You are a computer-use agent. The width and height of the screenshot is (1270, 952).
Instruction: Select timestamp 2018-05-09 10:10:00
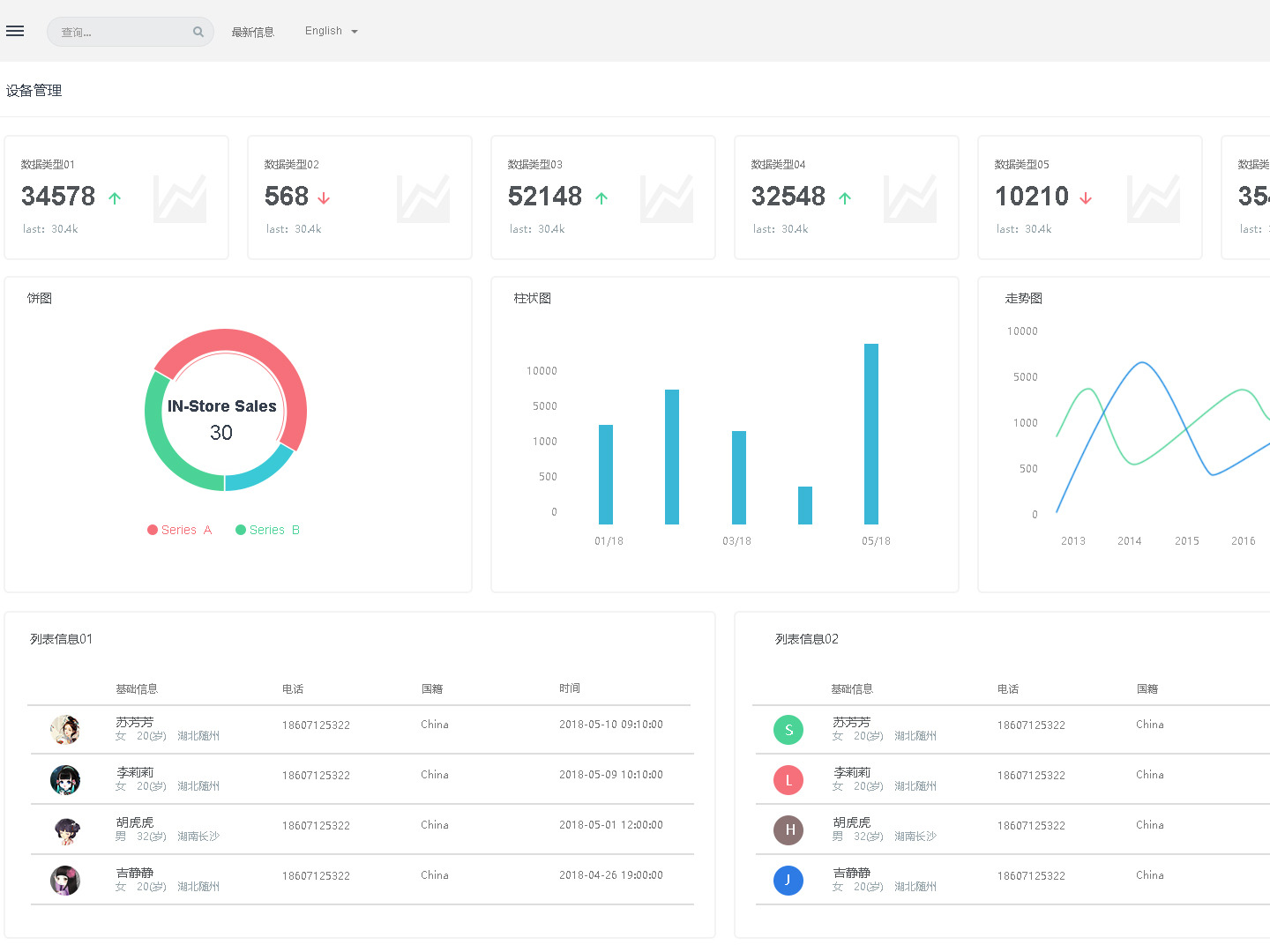611,775
